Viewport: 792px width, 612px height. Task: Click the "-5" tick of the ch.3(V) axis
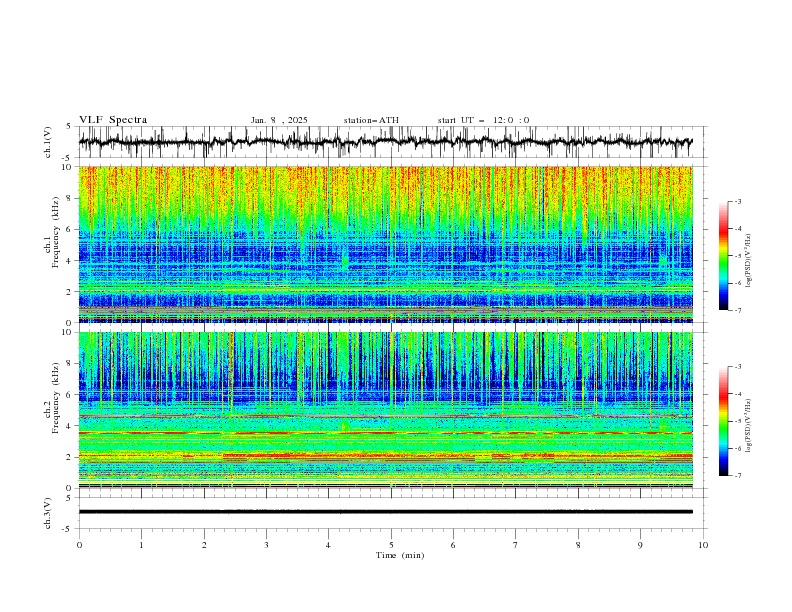(68, 529)
